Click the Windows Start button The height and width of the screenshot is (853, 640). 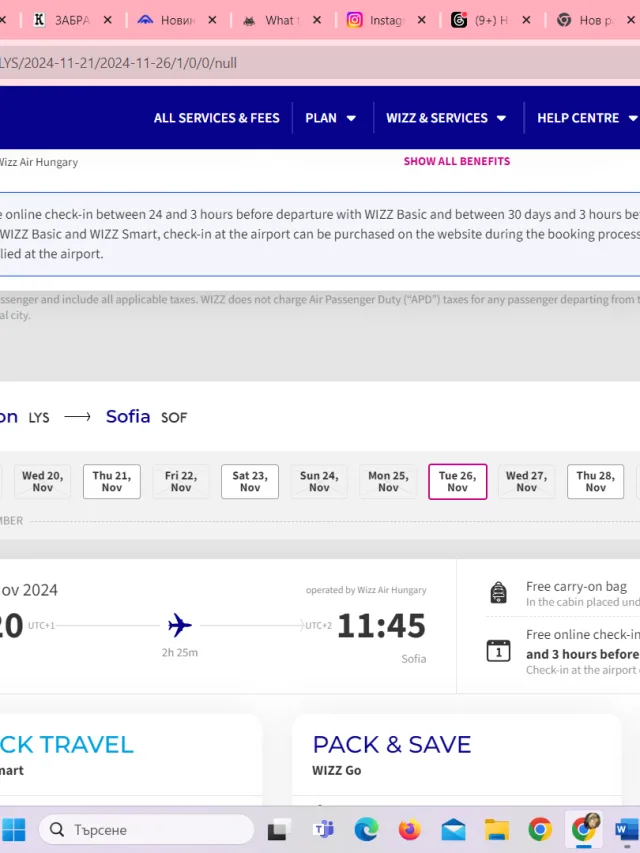tap(14, 830)
